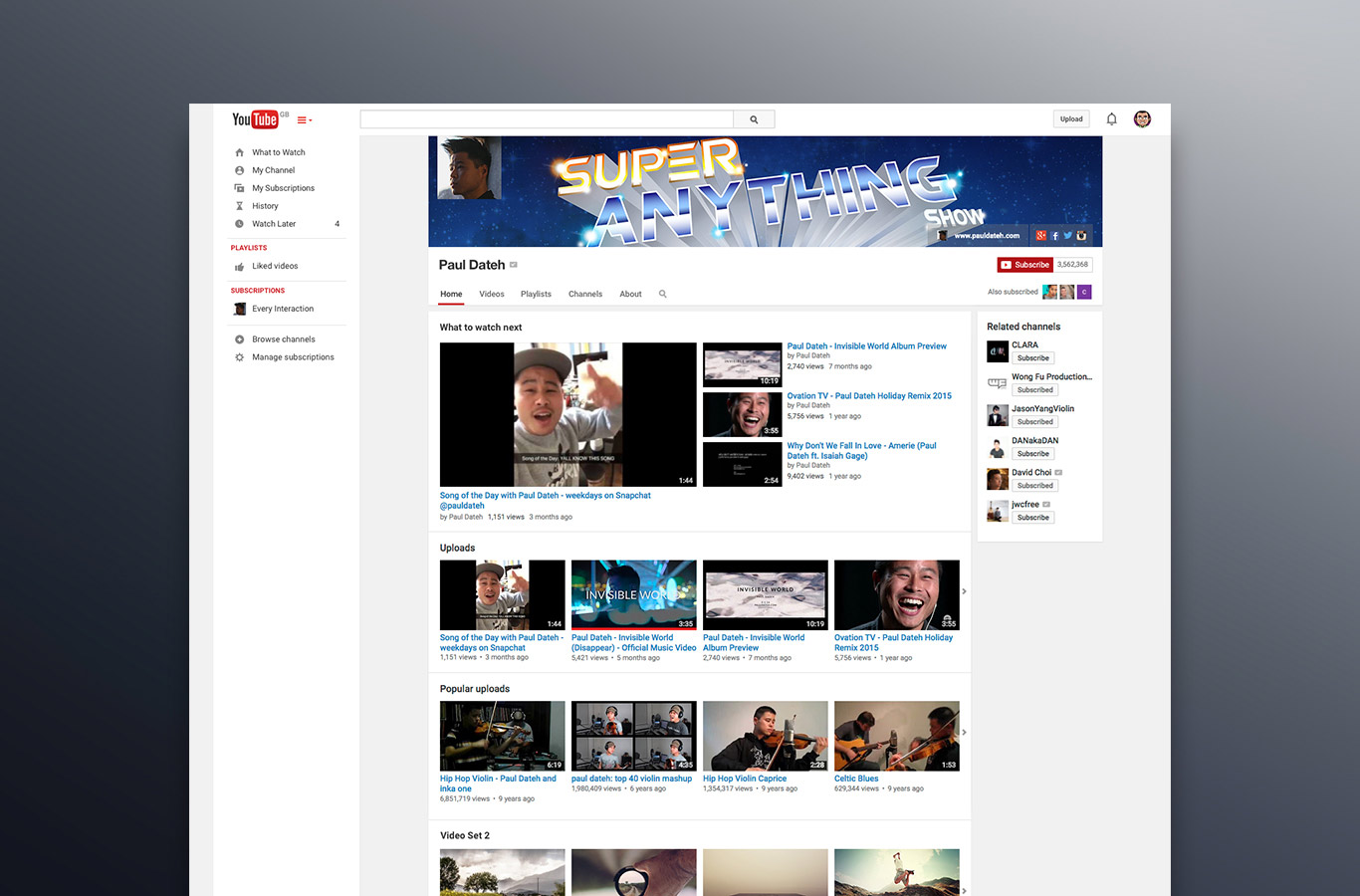1360x896 pixels.
Task: Open Invisible World Album Preview link
Action: pyautogui.click(x=866, y=346)
